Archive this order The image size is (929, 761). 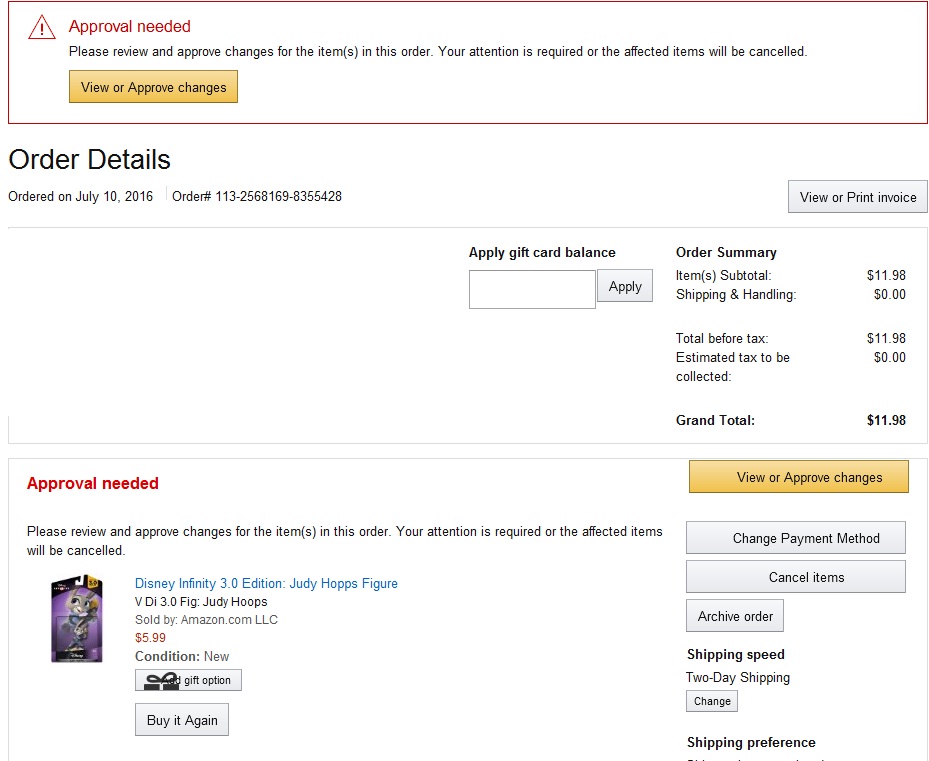click(x=735, y=616)
